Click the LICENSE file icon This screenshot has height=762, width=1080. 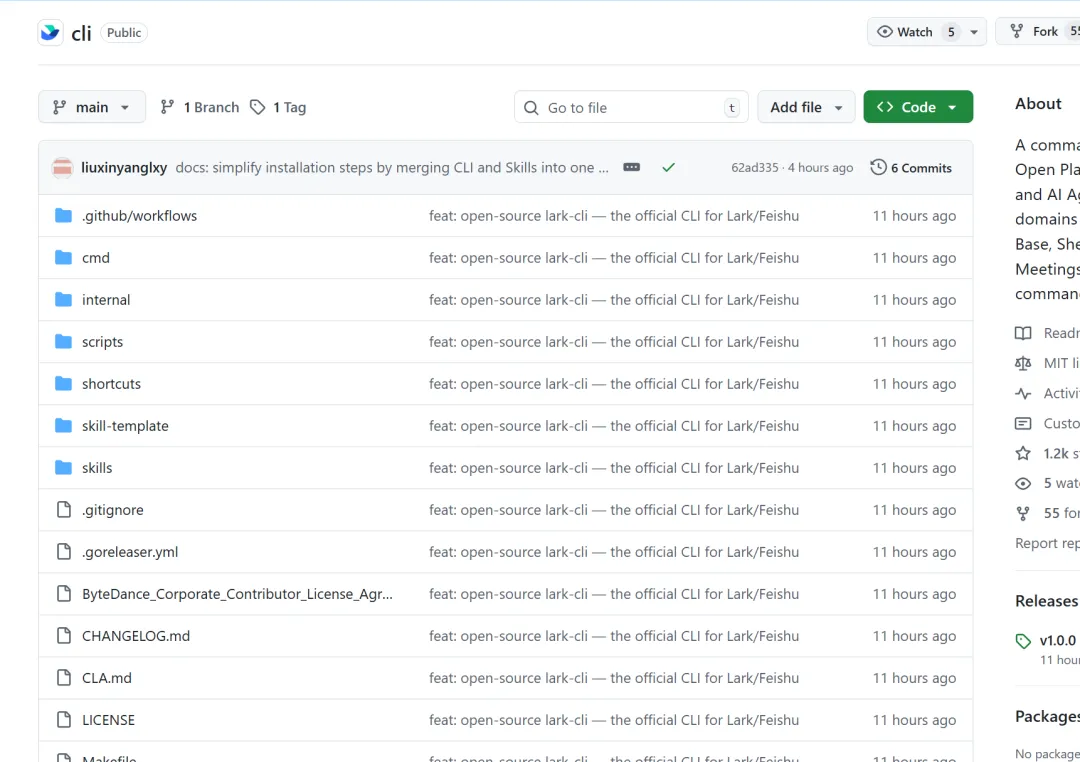pyautogui.click(x=63, y=720)
